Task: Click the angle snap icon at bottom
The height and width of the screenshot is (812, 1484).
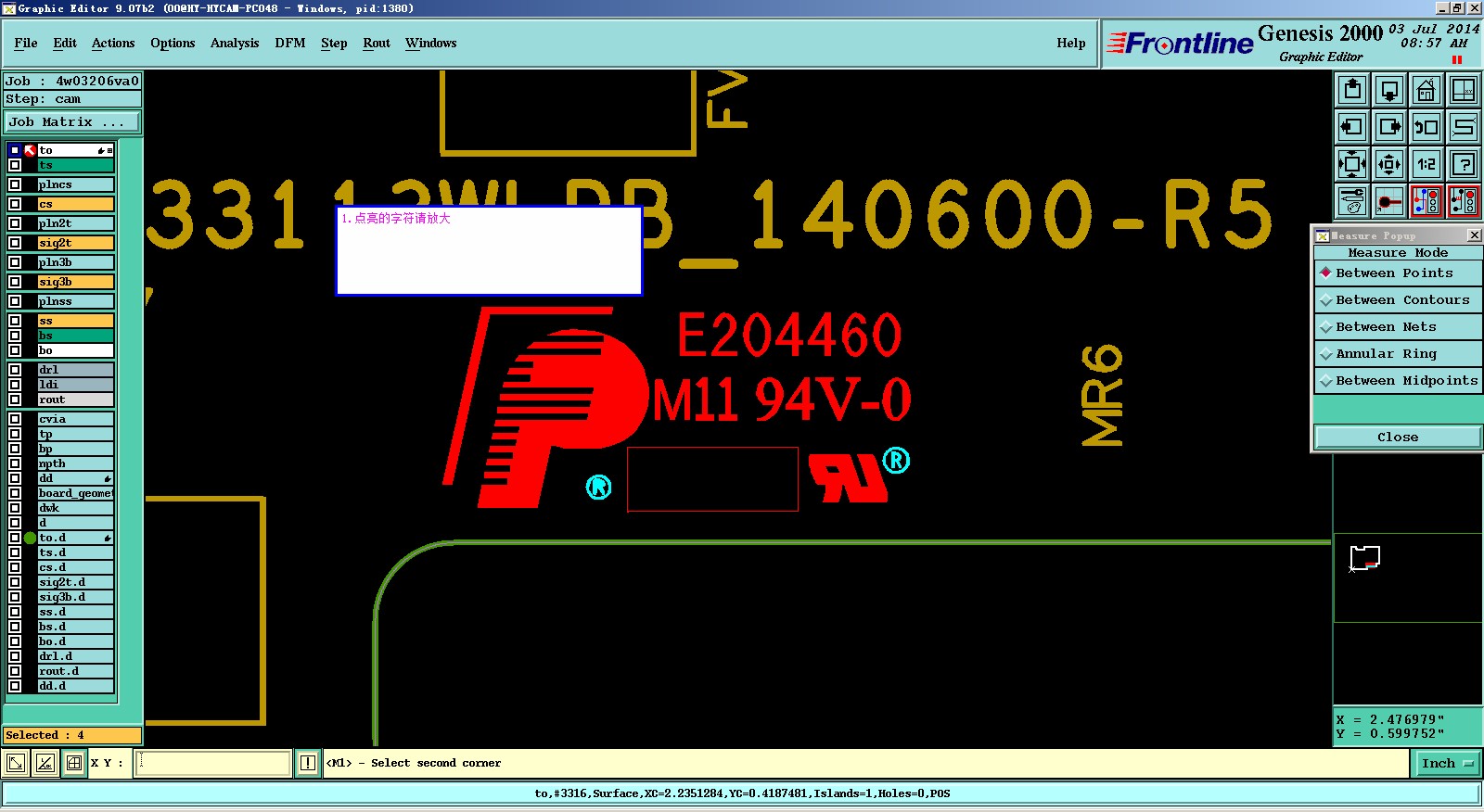Action: [x=45, y=763]
